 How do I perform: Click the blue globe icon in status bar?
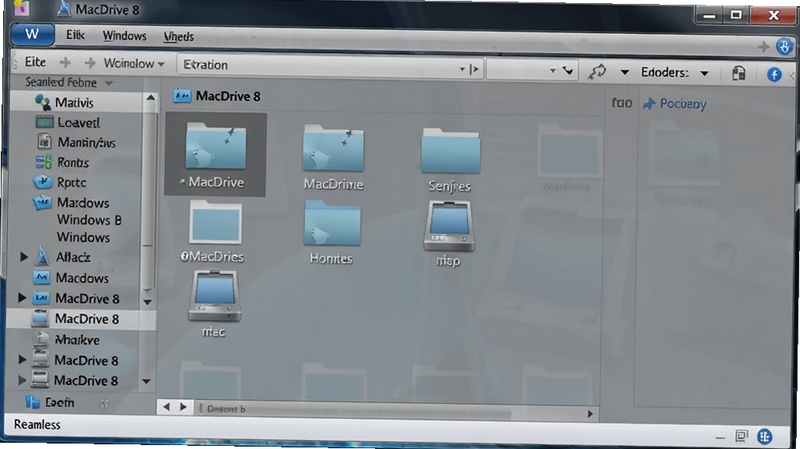764,436
